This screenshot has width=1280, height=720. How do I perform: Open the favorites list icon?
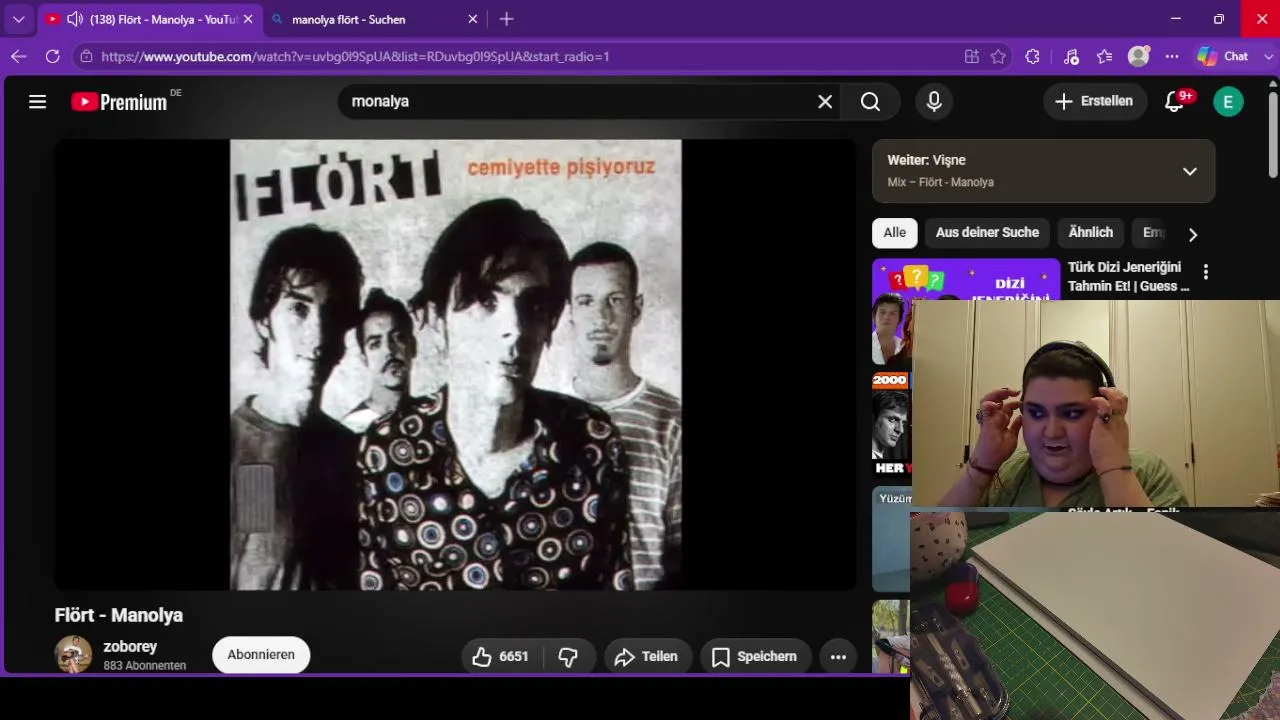[x=1104, y=57]
